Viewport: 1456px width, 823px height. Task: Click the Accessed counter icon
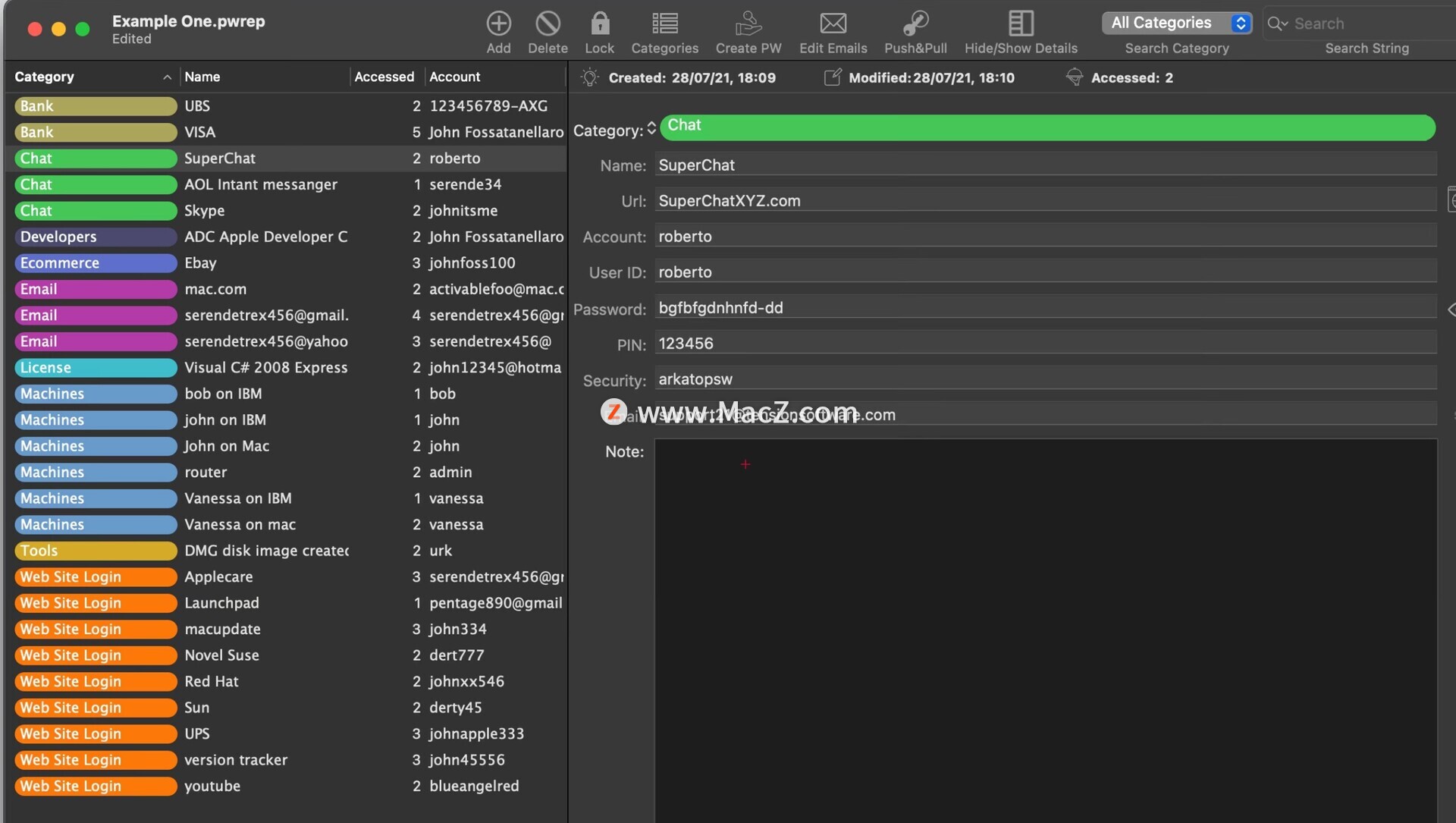click(x=1074, y=77)
